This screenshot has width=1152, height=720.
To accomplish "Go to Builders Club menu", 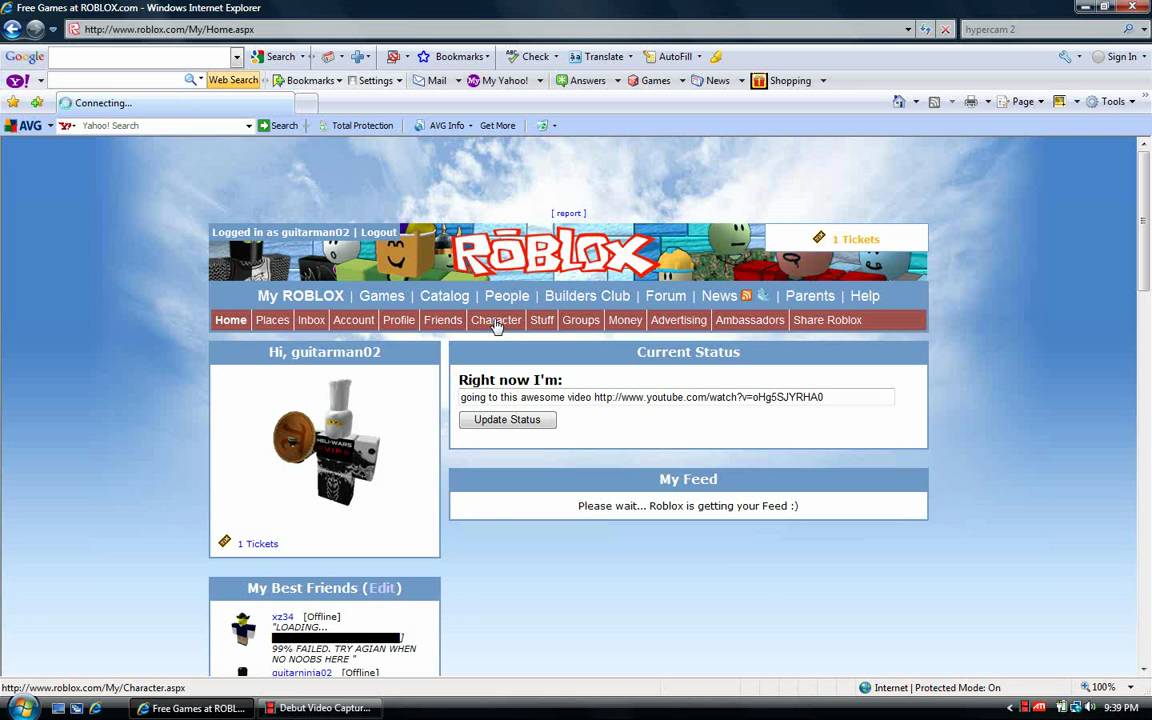I will pyautogui.click(x=587, y=296).
